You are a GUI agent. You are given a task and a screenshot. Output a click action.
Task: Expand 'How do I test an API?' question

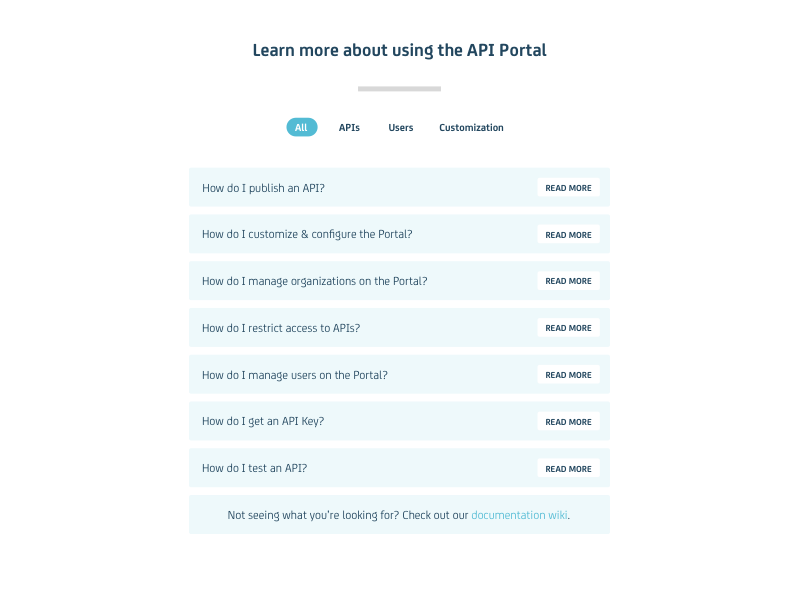[254, 468]
